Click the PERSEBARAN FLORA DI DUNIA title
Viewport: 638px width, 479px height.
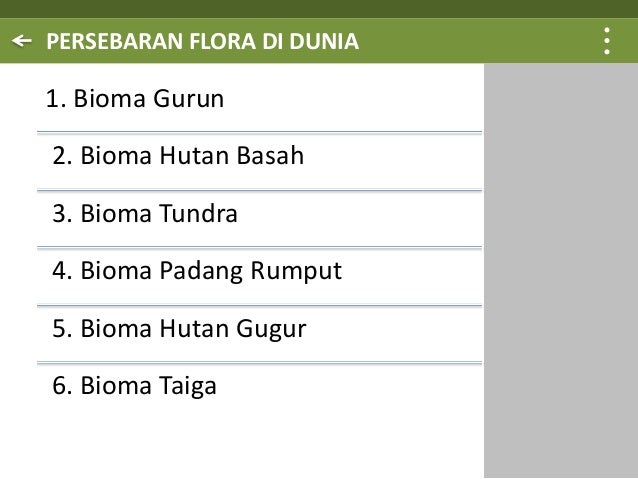(x=201, y=42)
